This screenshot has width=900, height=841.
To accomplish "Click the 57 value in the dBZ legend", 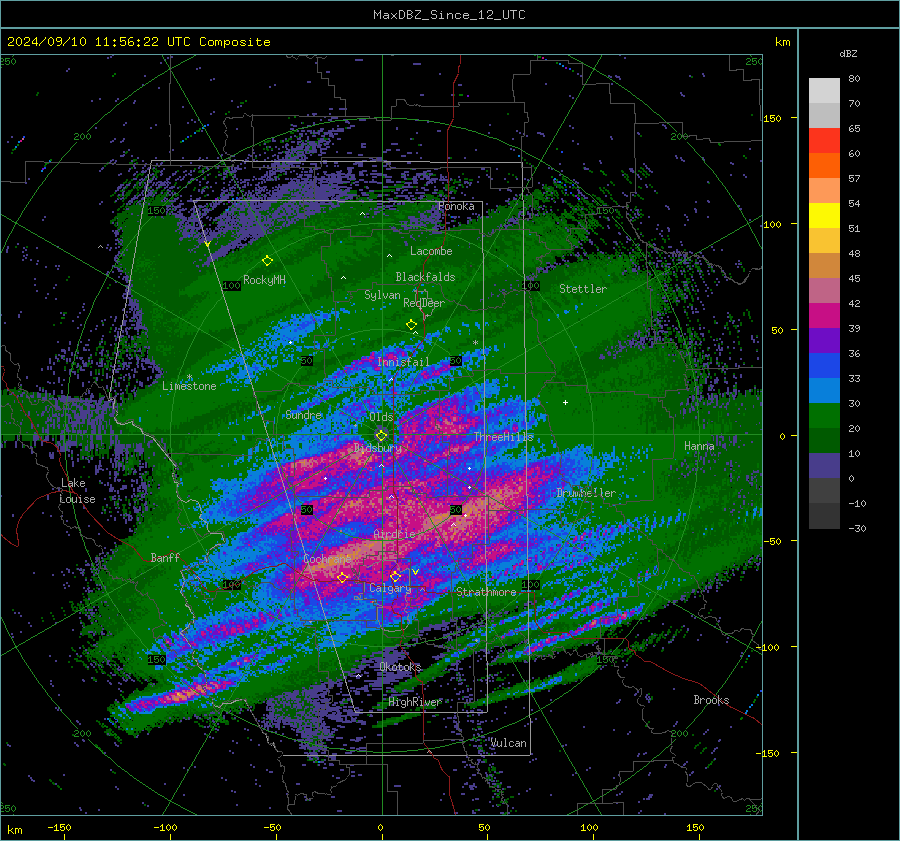I will tap(854, 179).
